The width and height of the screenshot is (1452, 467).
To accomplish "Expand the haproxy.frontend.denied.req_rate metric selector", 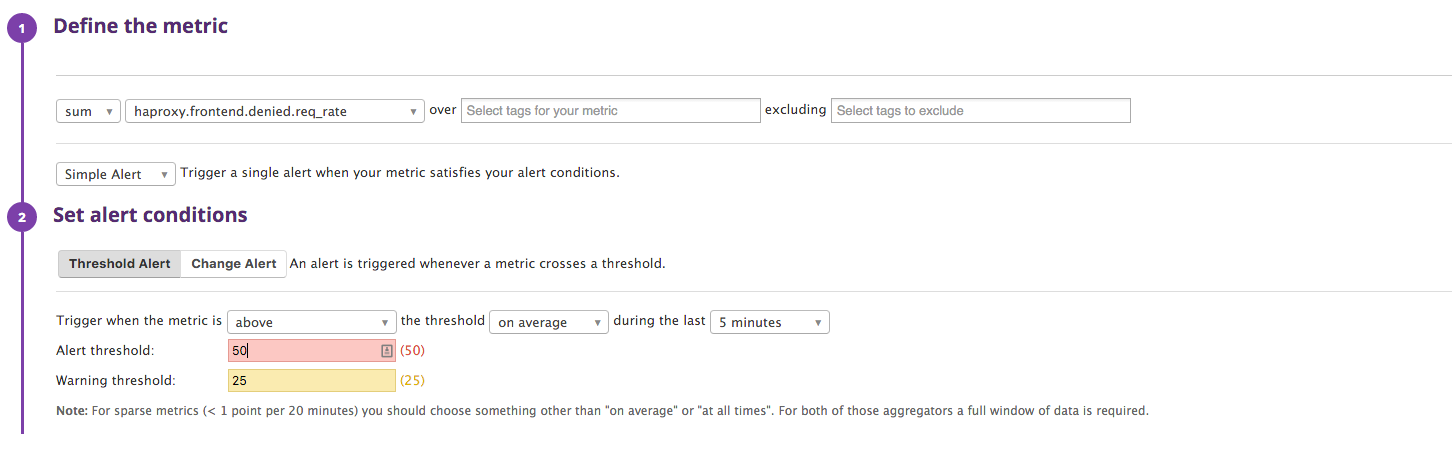I will [x=275, y=111].
